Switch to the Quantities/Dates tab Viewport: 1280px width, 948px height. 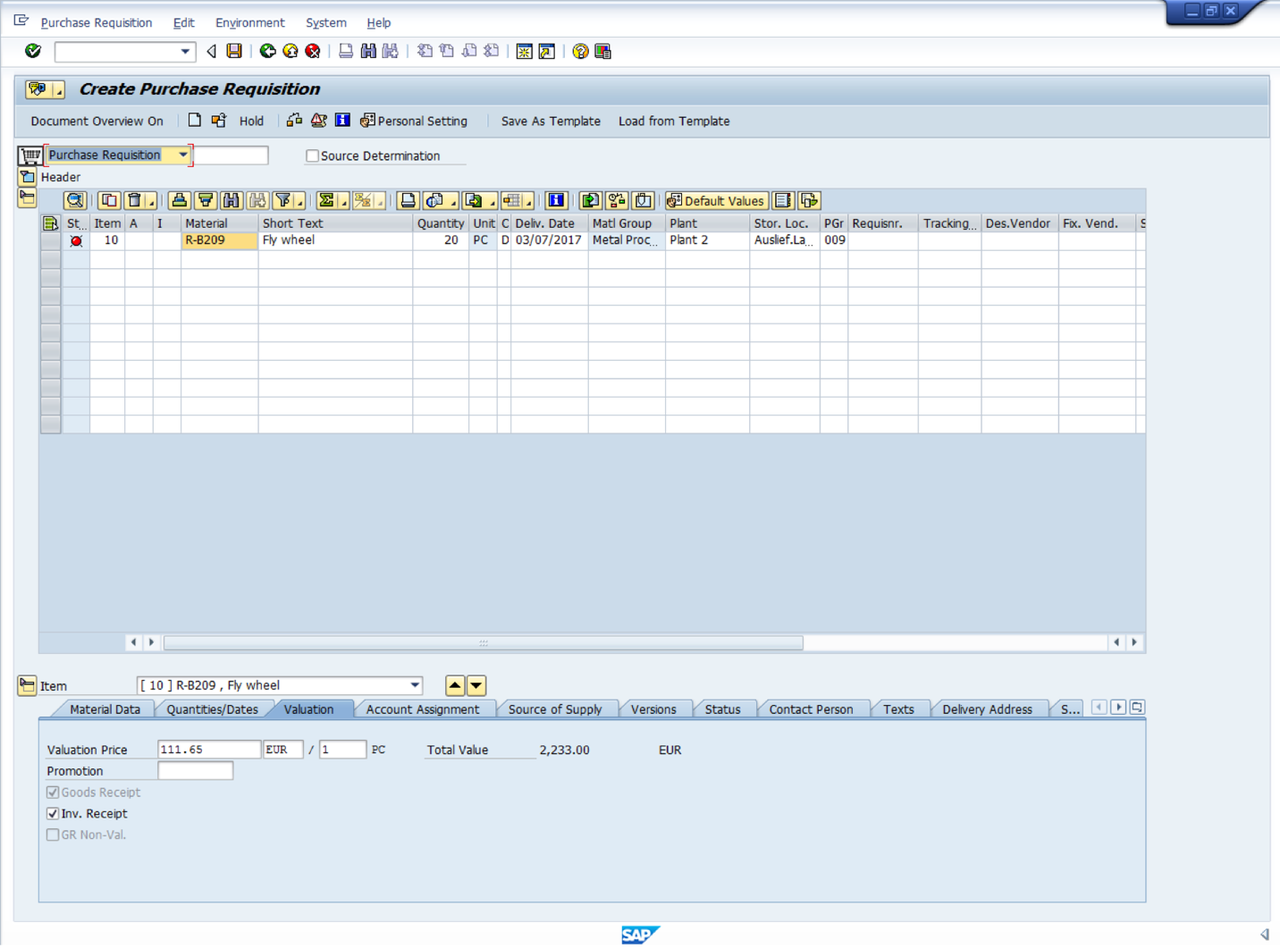tap(212, 709)
